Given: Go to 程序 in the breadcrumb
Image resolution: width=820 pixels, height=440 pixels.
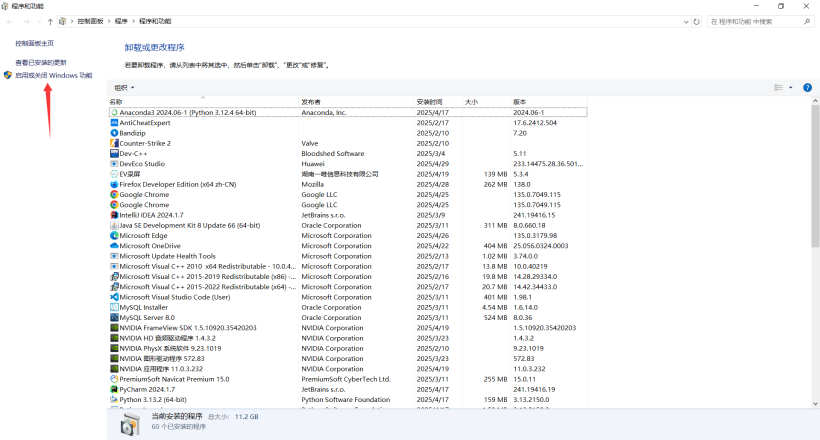Looking at the screenshot, I should pyautogui.click(x=121, y=21).
